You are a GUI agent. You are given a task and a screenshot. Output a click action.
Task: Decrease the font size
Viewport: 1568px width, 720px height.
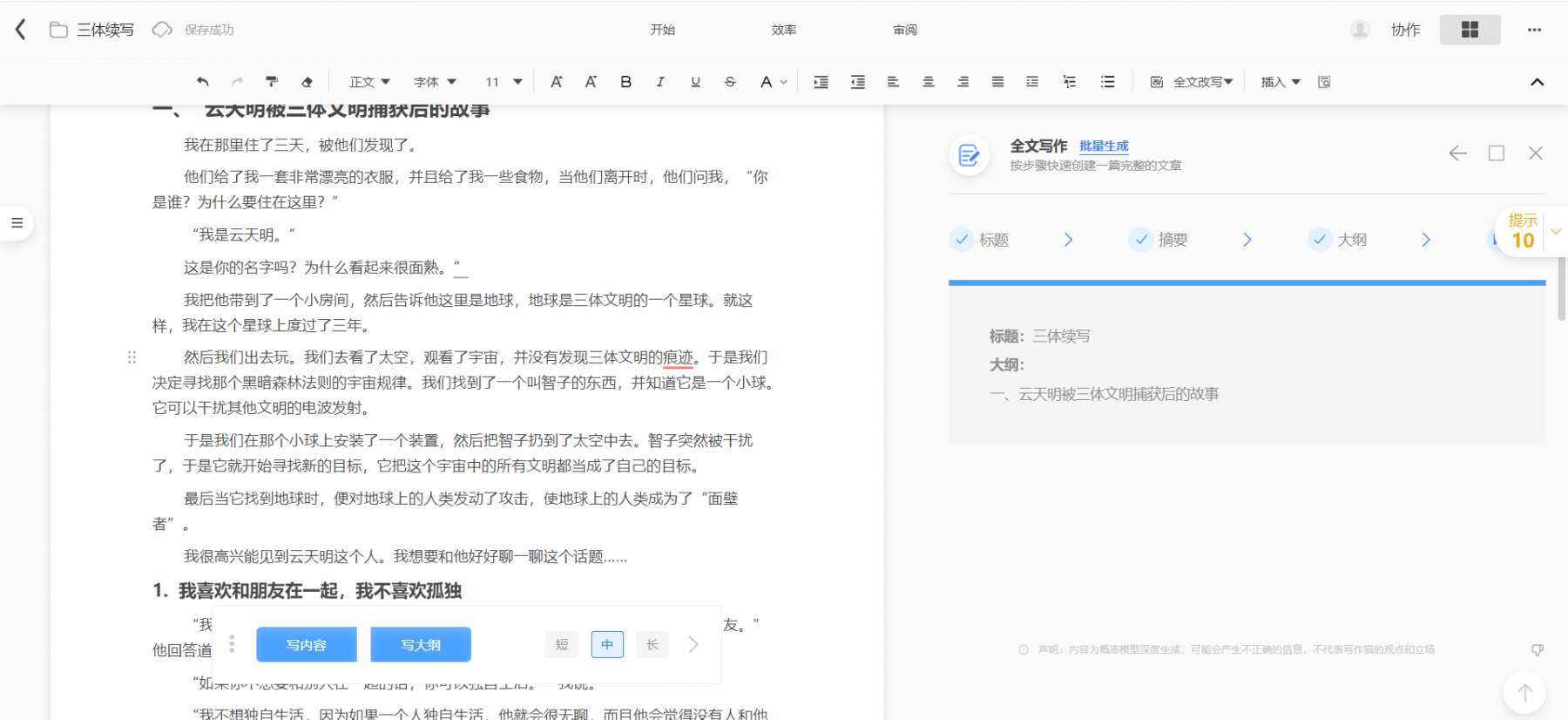click(x=591, y=82)
